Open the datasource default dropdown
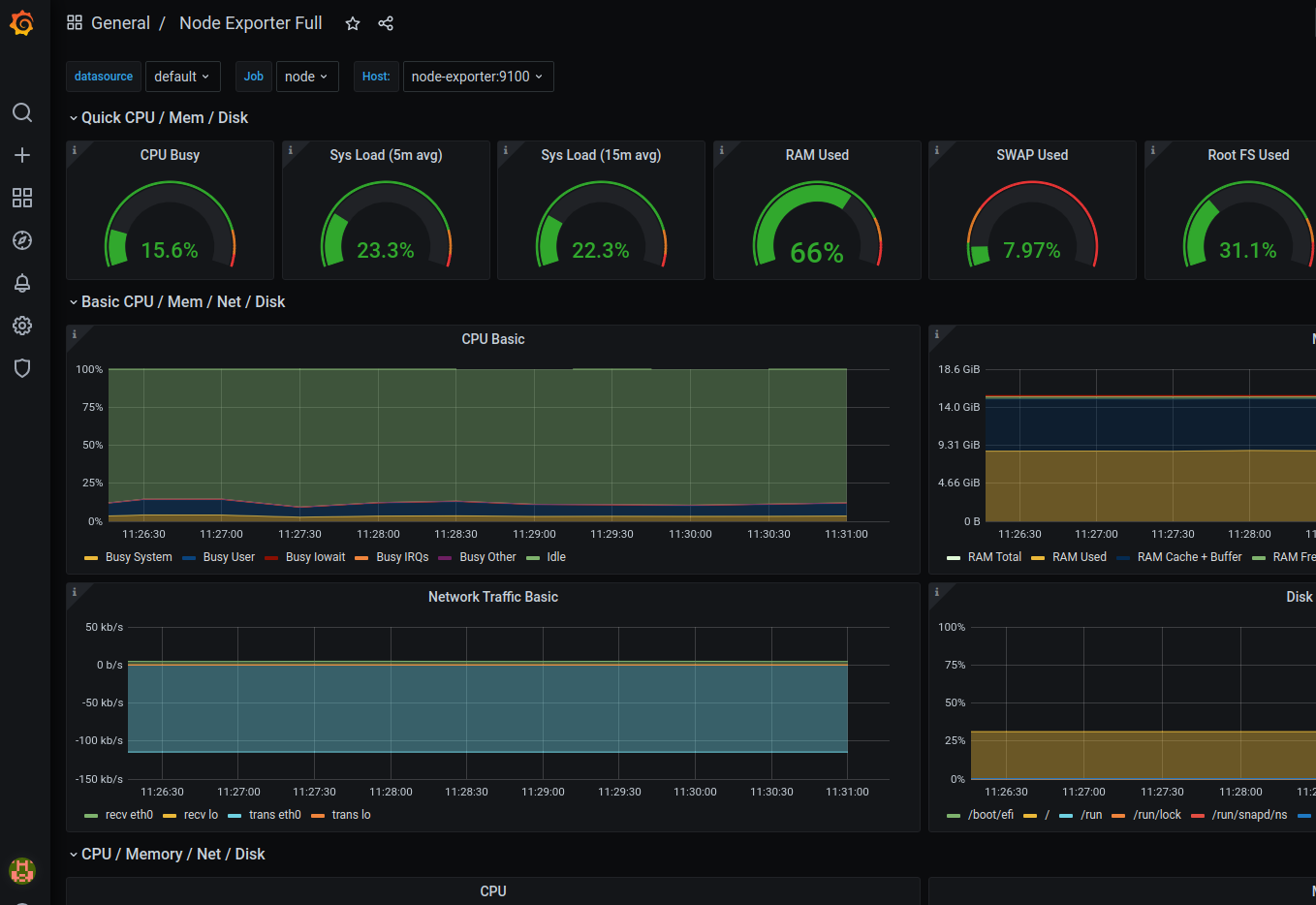The image size is (1316, 905). pos(183,77)
